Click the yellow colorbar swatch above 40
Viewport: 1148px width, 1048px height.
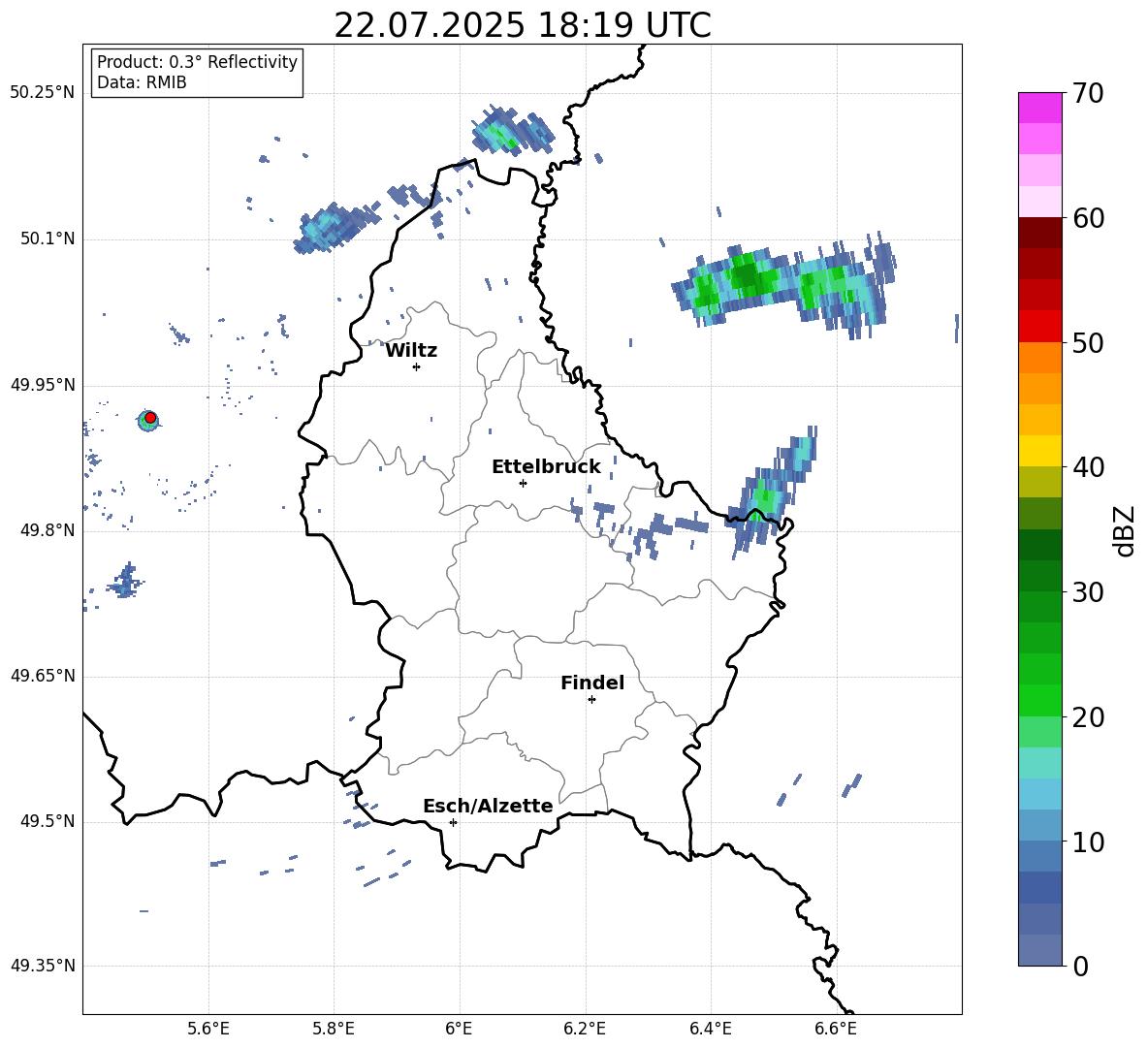point(1040,451)
